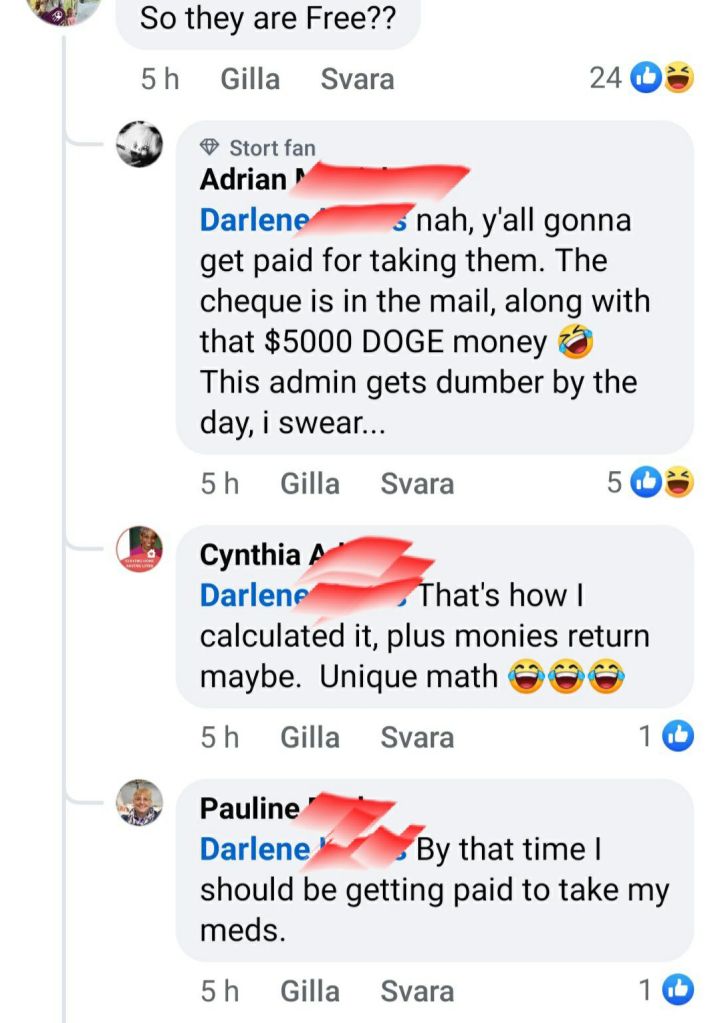
Task: Click the like reaction icon on Adrian's comment
Action: (646, 482)
